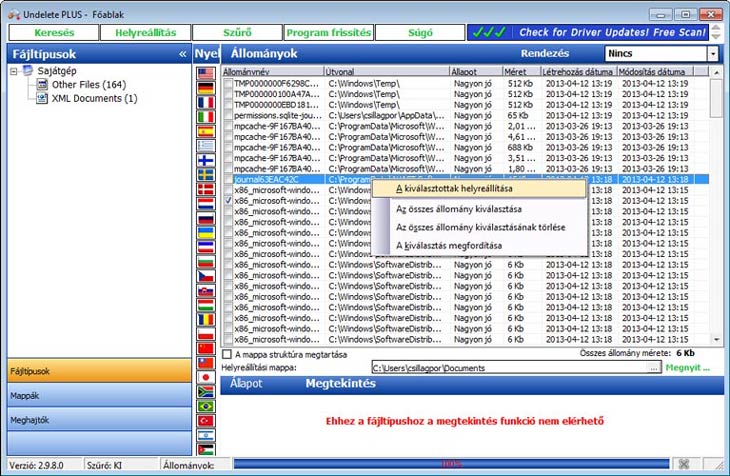
Task: Select the Israeli flag language
Action: [x=206, y=435]
